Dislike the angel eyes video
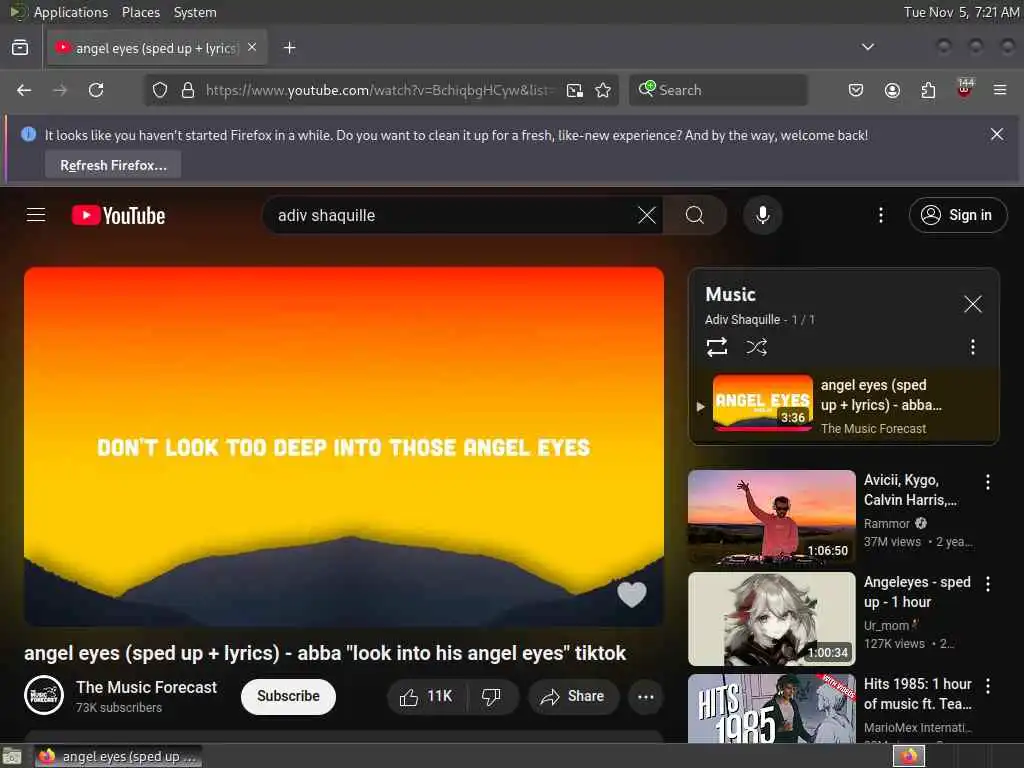The image size is (1024, 768). coord(492,697)
